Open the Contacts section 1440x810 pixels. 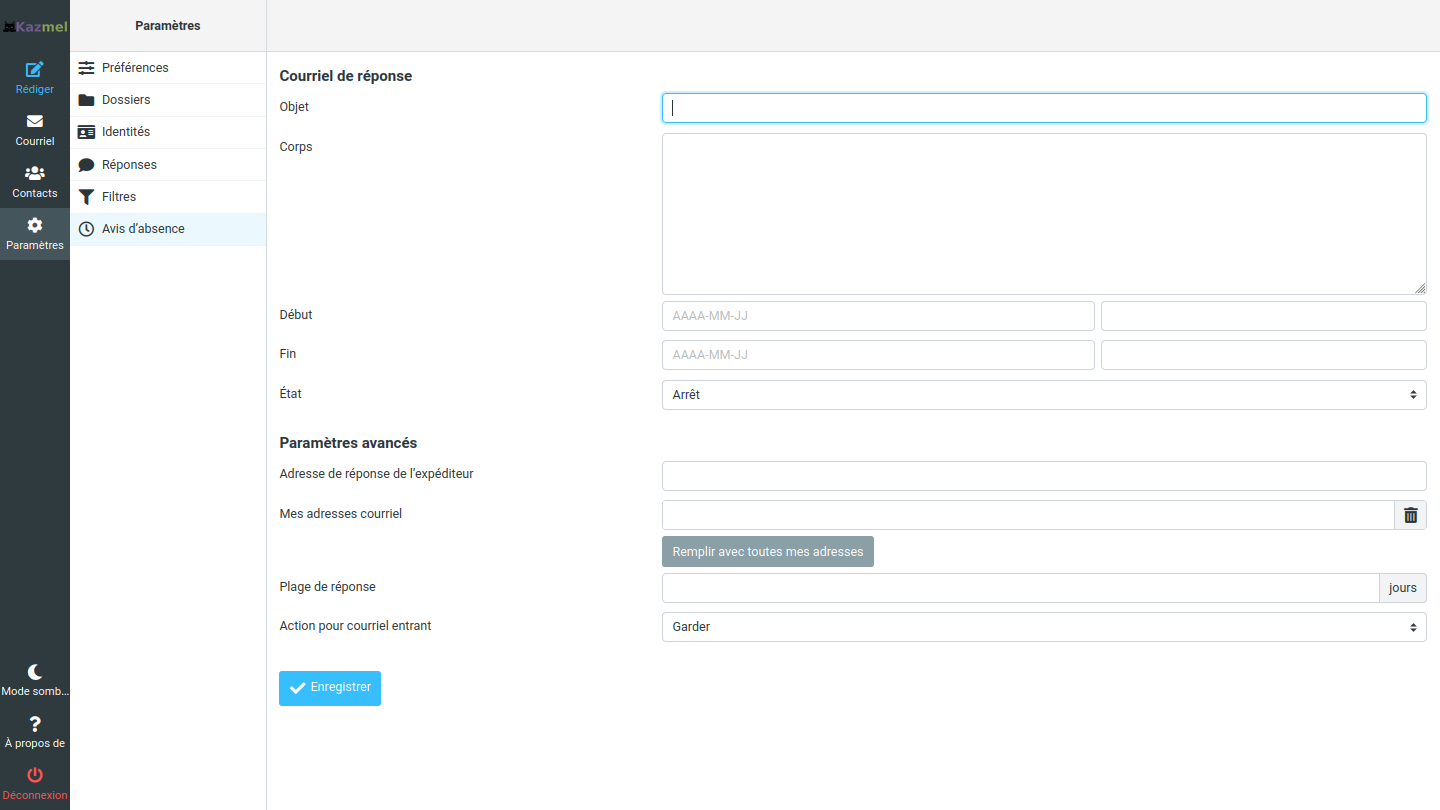(x=35, y=173)
